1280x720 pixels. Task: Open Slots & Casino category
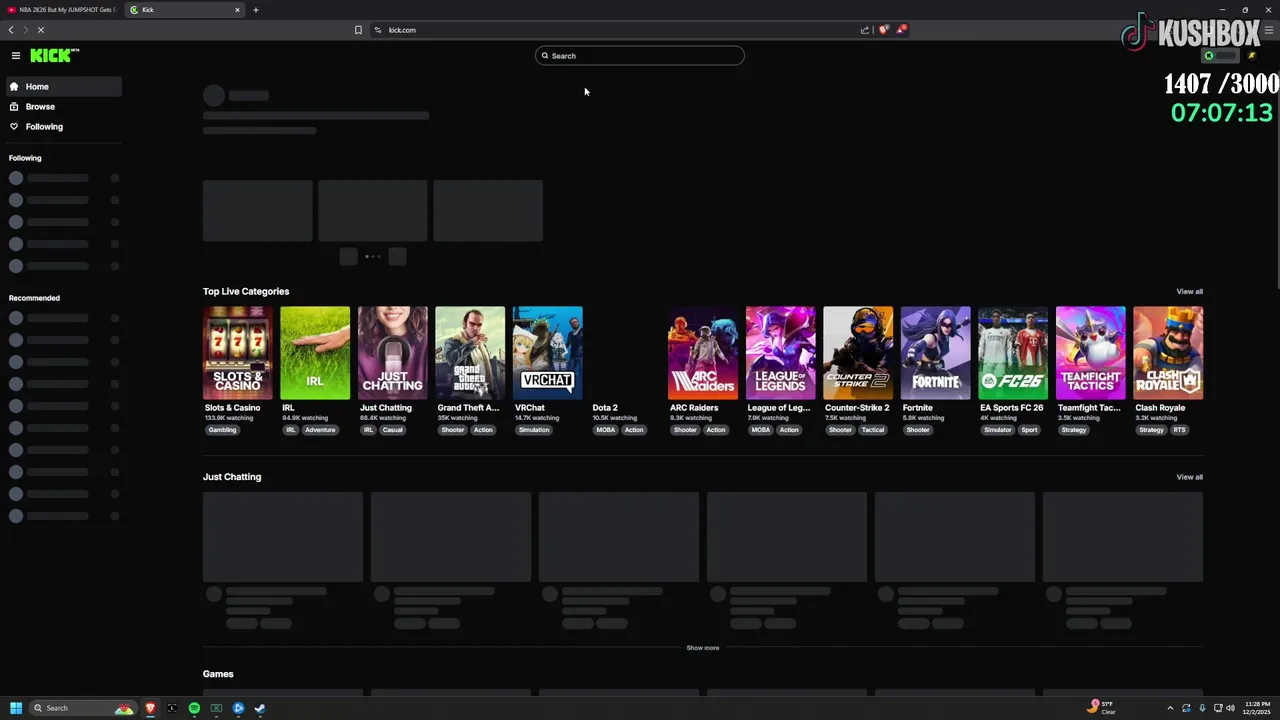(x=238, y=353)
